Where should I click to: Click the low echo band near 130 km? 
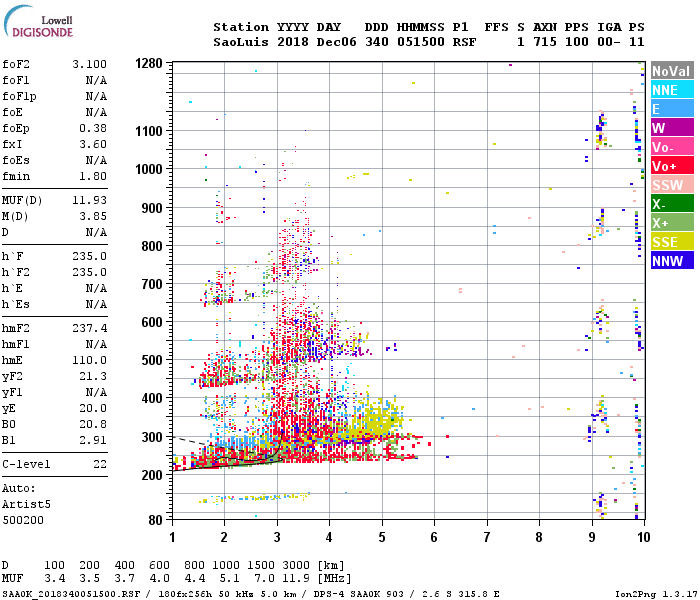pyautogui.click(x=254, y=498)
